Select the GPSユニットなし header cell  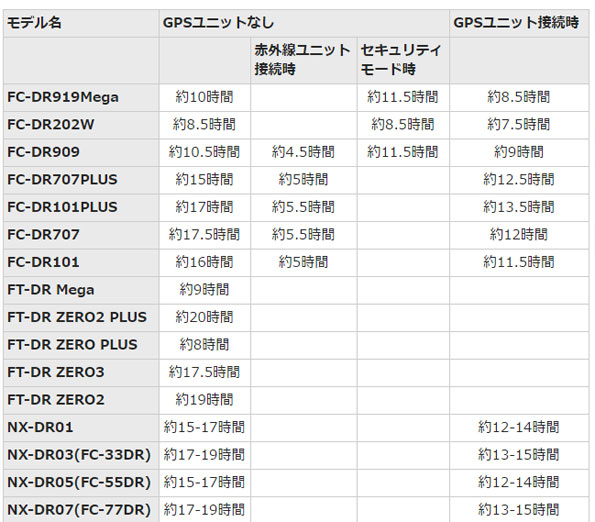218,23
